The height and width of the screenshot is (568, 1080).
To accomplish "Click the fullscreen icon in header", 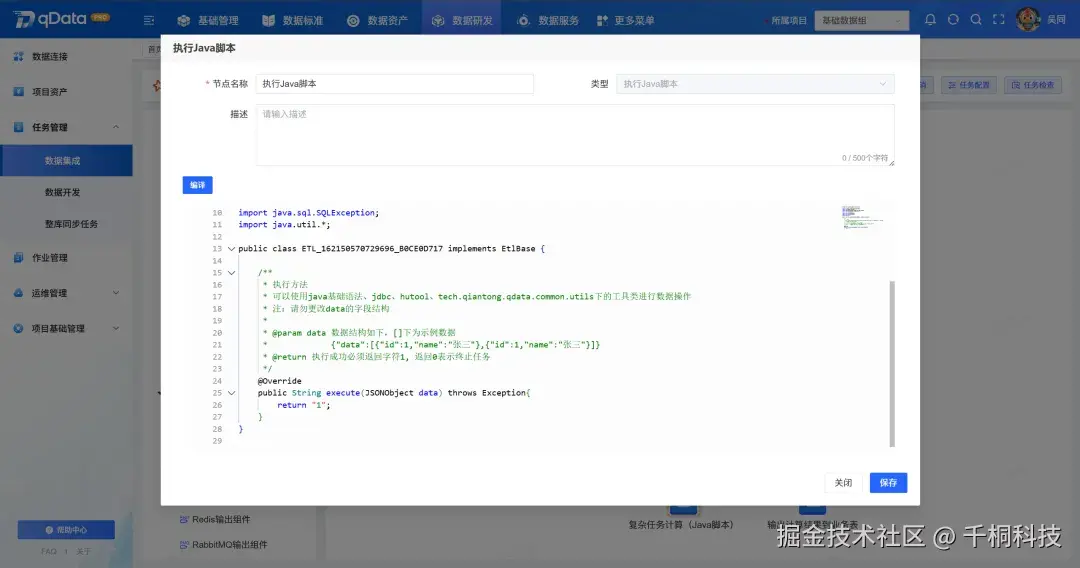I will 999,20.
